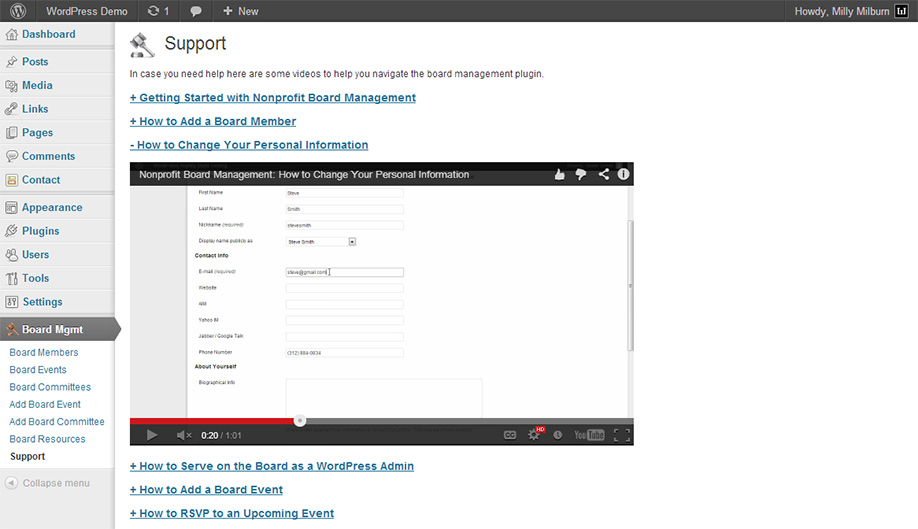
Task: Open the New content menu in admin bar
Action: [240, 11]
